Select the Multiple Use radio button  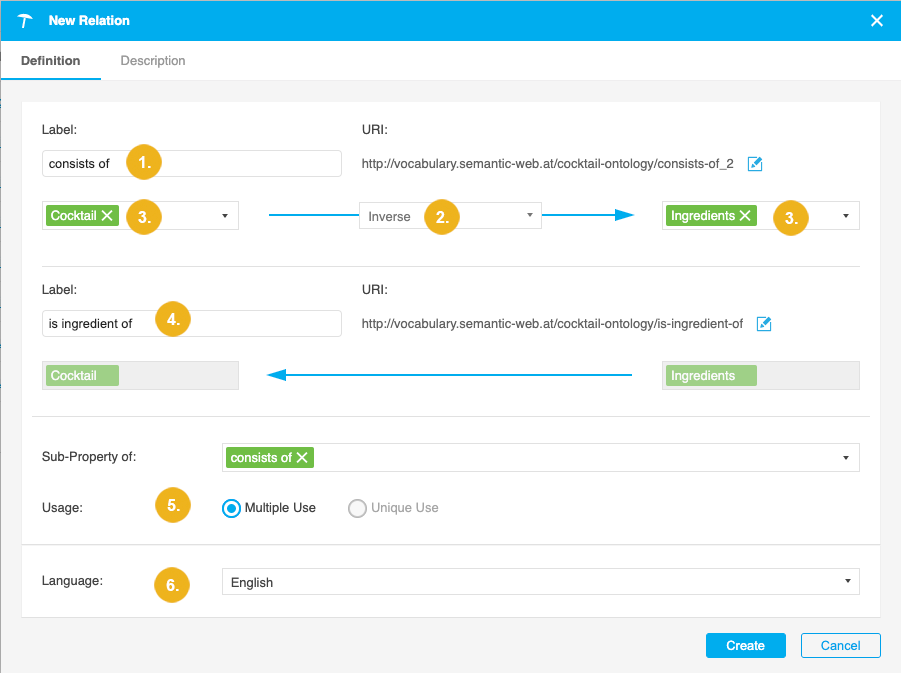pyautogui.click(x=231, y=508)
